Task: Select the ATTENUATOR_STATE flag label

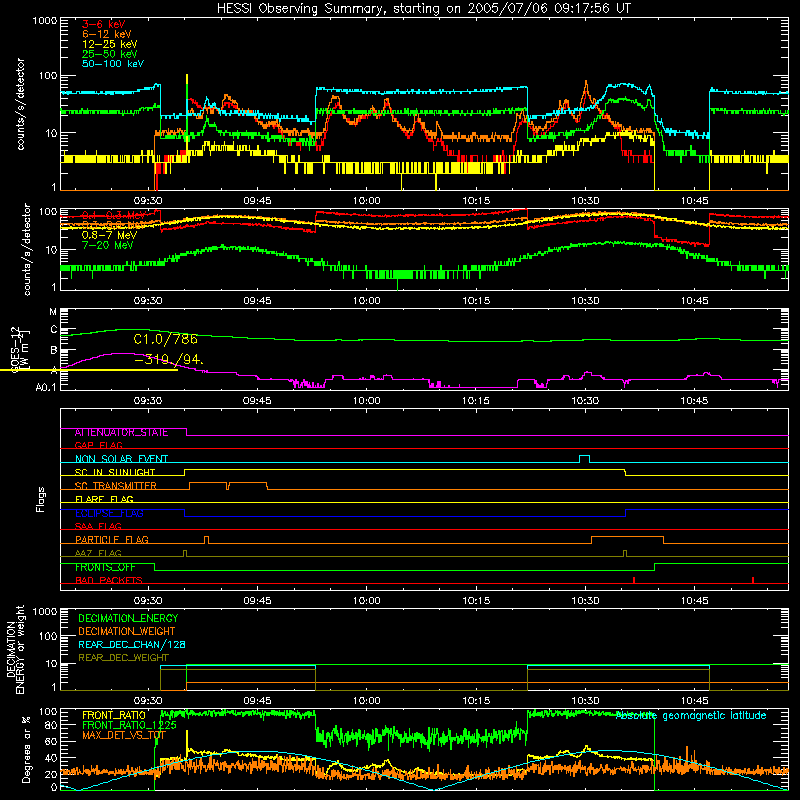Action: tap(121, 433)
